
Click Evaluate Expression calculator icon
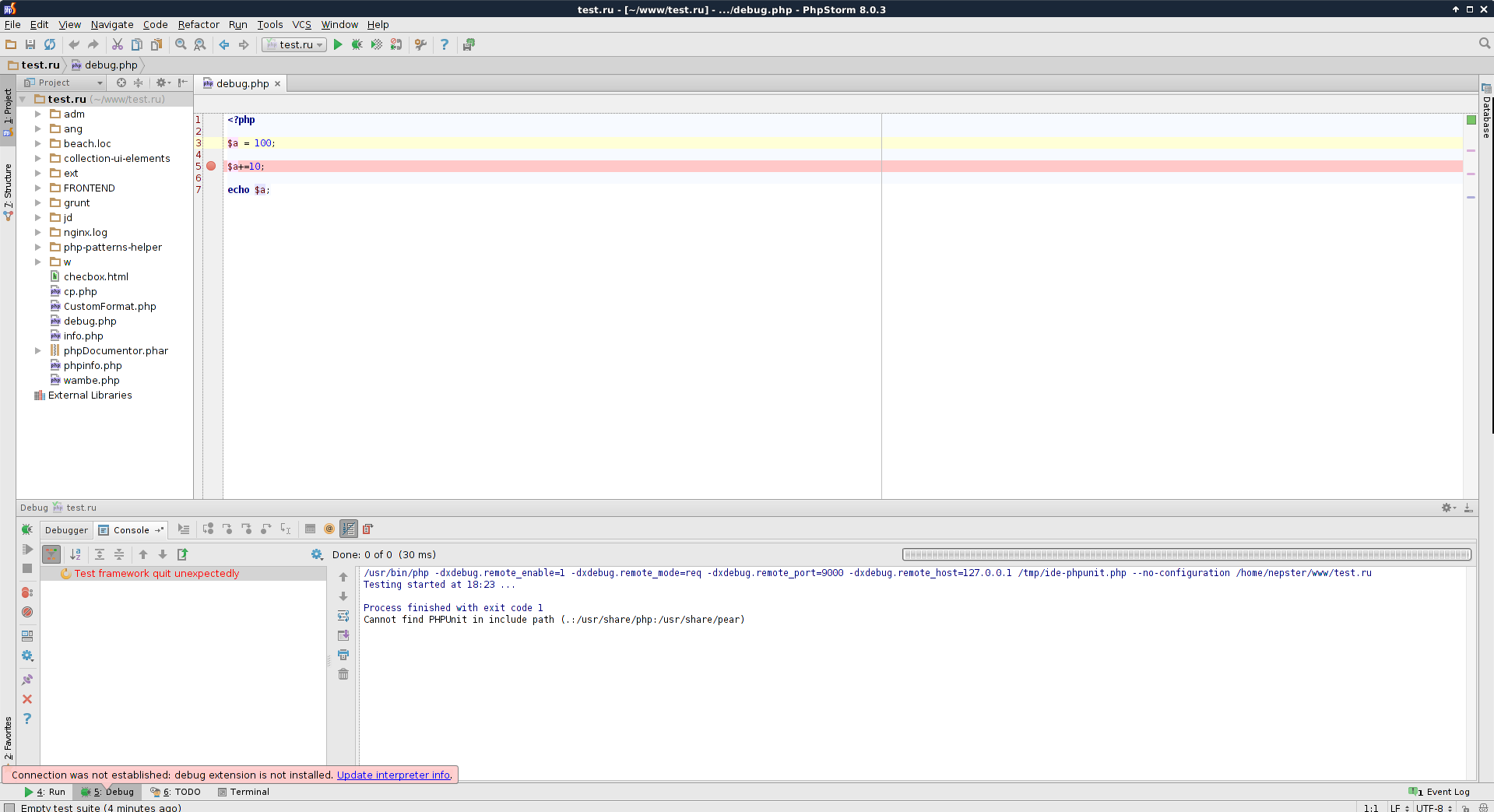point(310,529)
